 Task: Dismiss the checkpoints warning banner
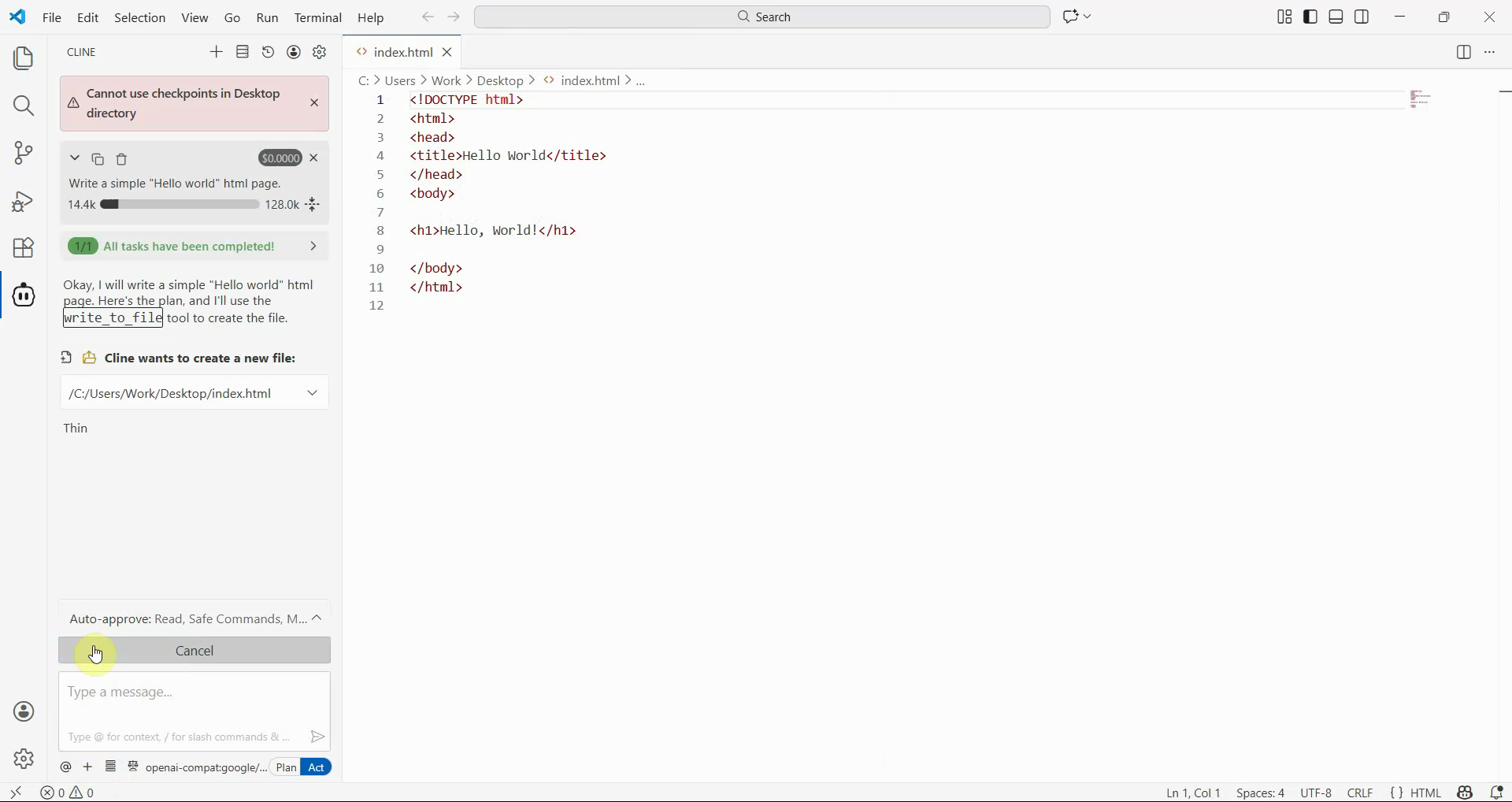pos(314,103)
